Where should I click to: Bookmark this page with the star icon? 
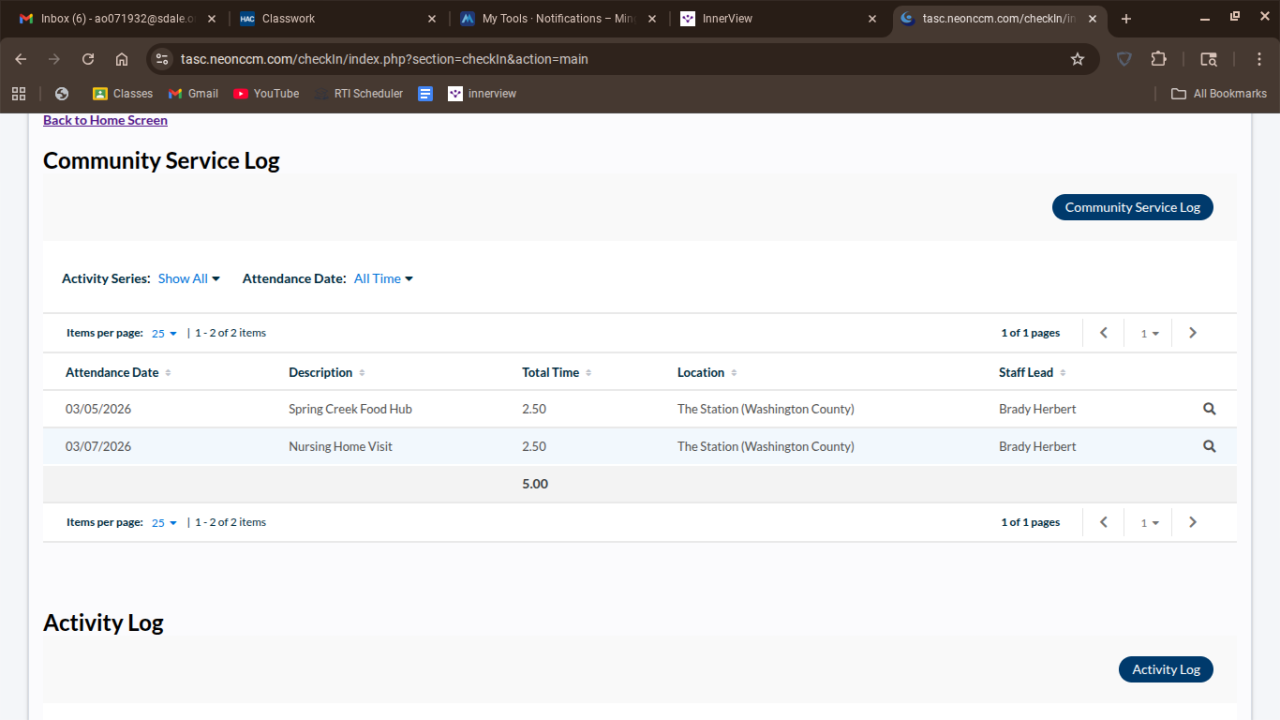click(x=1077, y=59)
